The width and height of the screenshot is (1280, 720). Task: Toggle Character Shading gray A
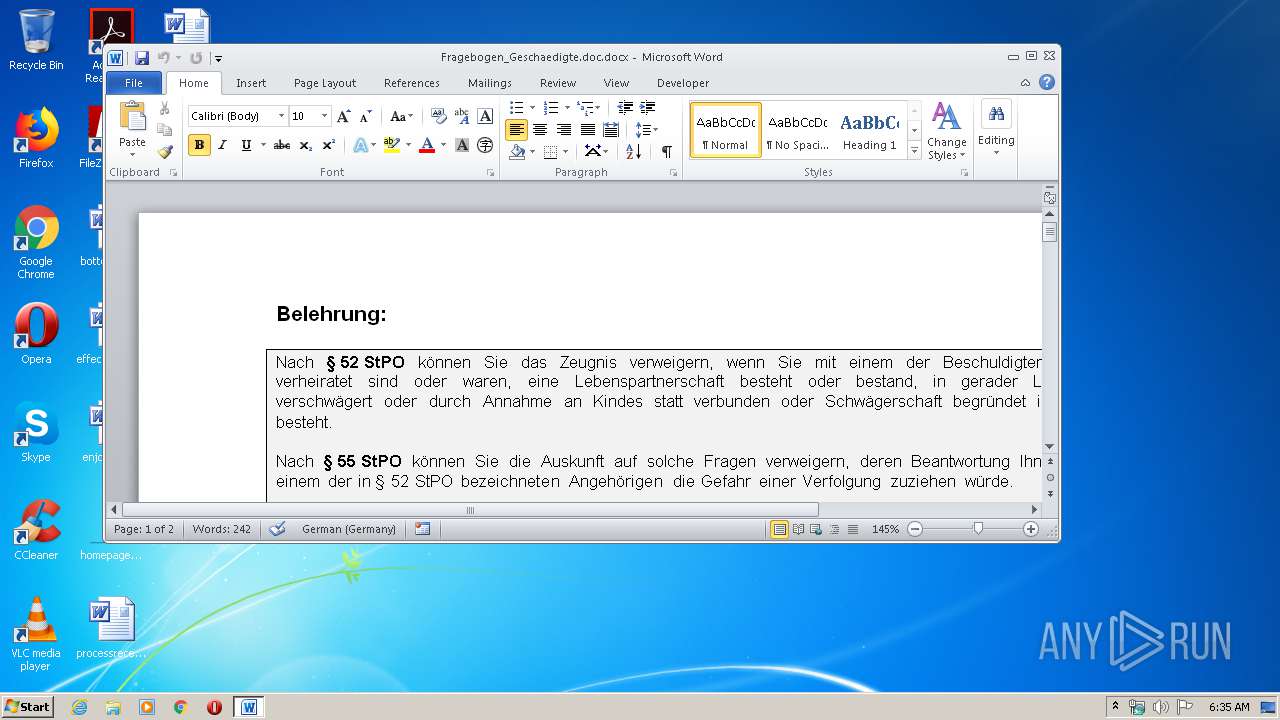click(462, 145)
